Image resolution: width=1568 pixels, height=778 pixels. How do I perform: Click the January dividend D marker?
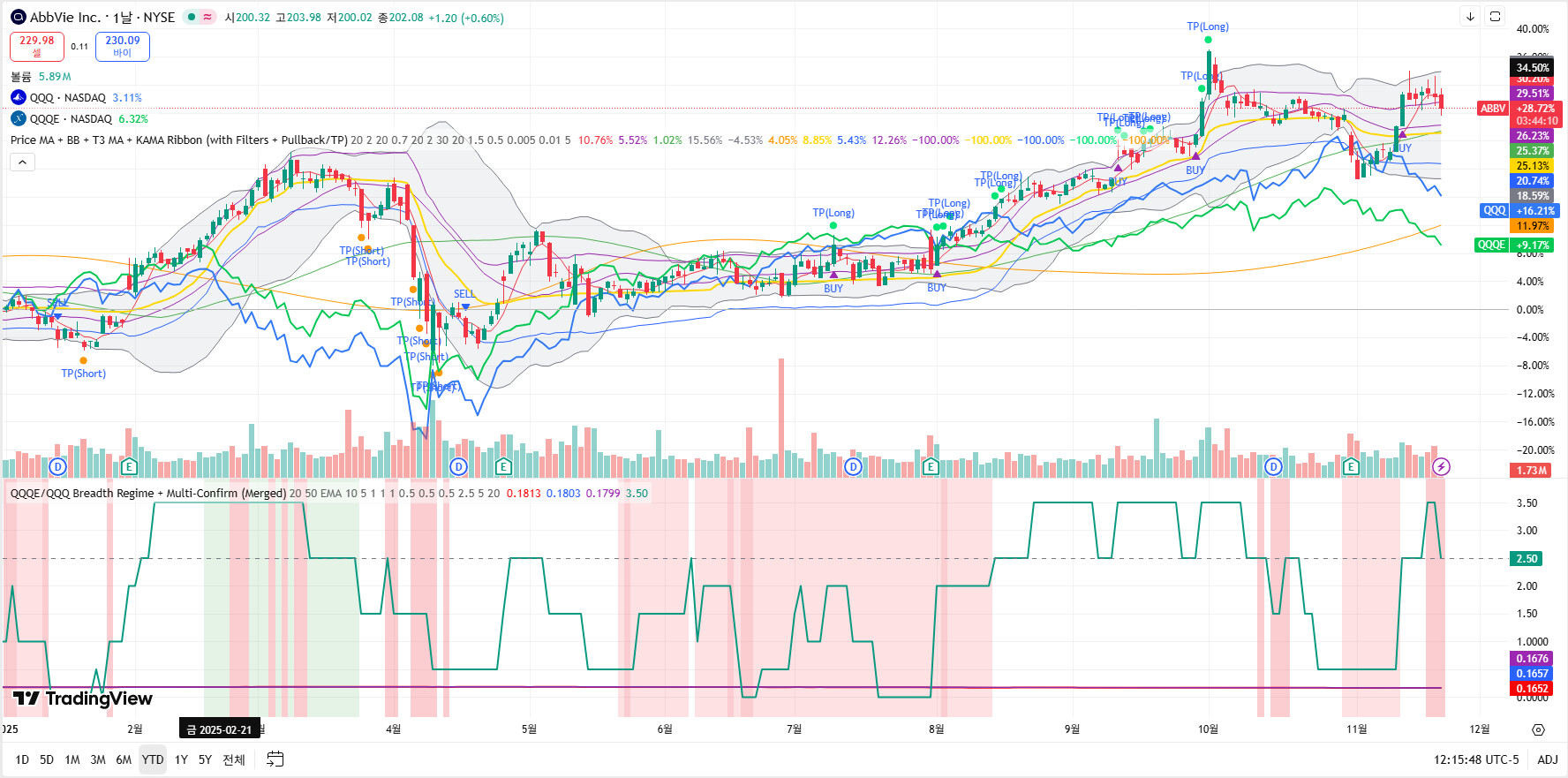tap(58, 466)
